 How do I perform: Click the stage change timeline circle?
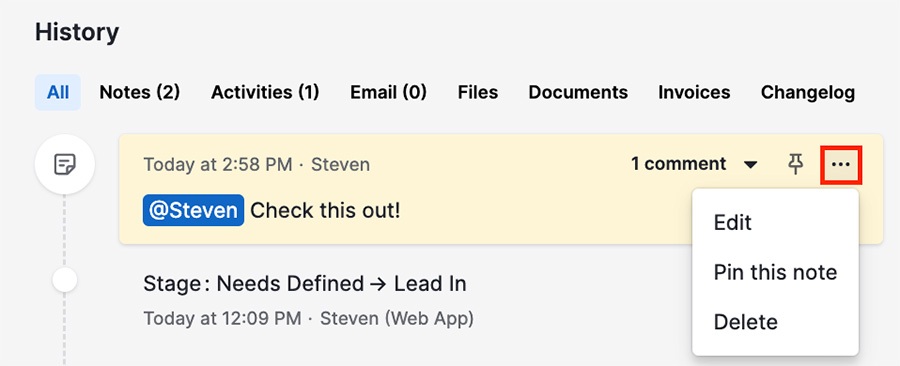64,280
